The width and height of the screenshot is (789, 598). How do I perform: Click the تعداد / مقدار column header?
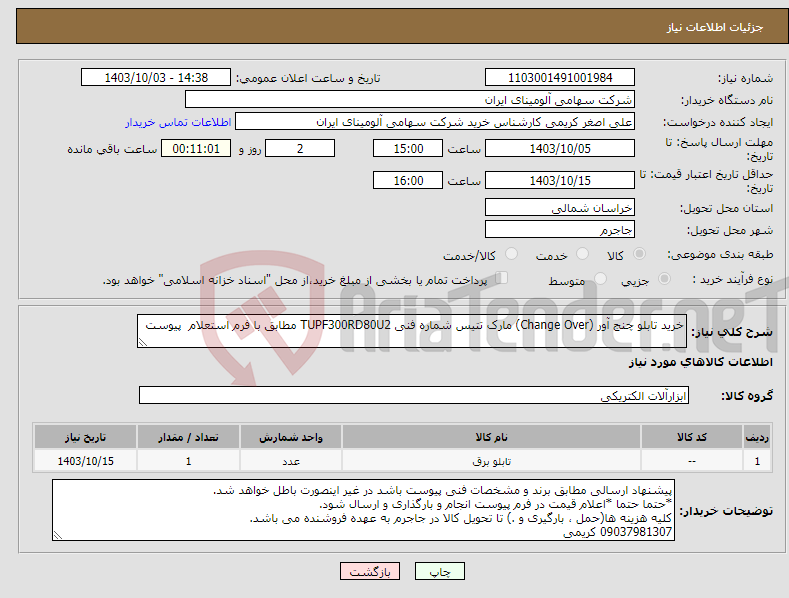(x=188, y=437)
